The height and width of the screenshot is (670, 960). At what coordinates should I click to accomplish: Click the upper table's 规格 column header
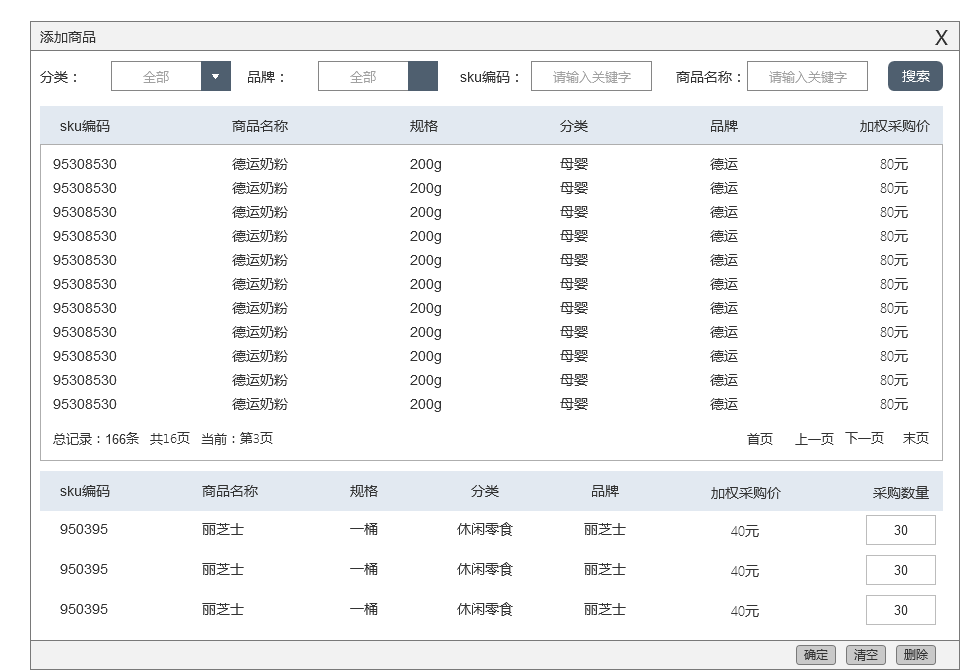(x=424, y=126)
